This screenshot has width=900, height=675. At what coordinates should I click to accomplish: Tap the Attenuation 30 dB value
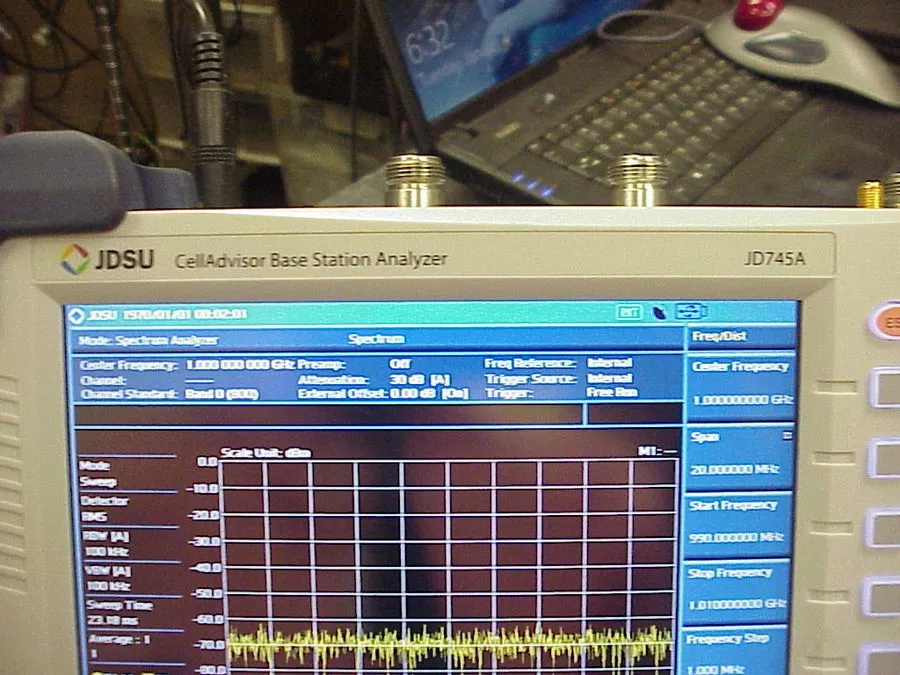coord(420,379)
